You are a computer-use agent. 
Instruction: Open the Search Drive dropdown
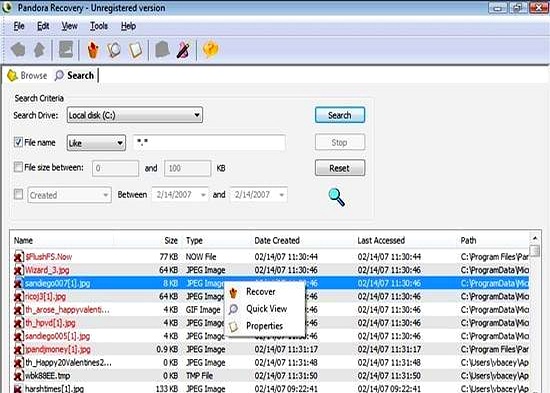(135, 115)
